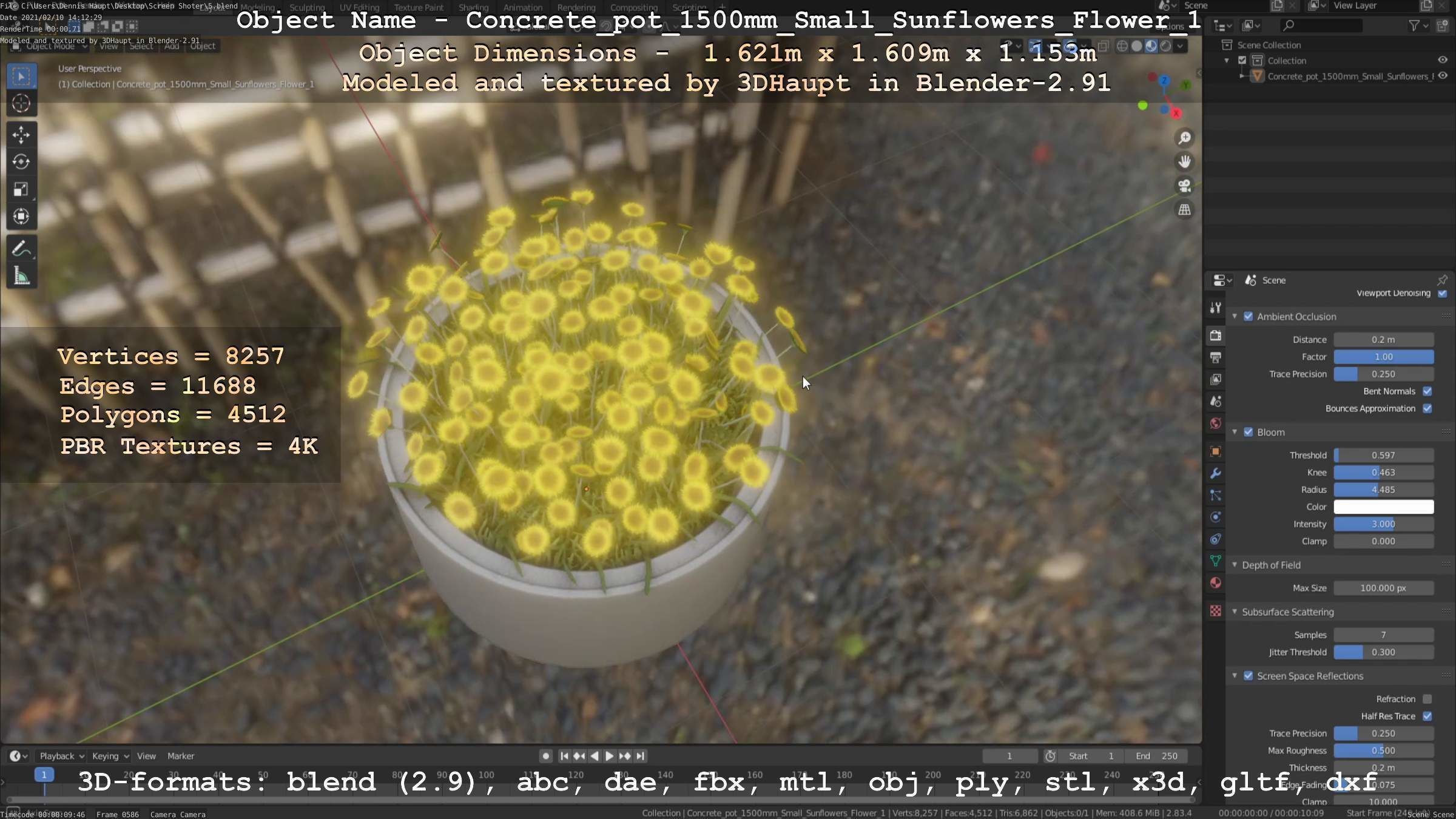
Task: Toggle Viewport Denoising checkbox
Action: pos(1443,294)
